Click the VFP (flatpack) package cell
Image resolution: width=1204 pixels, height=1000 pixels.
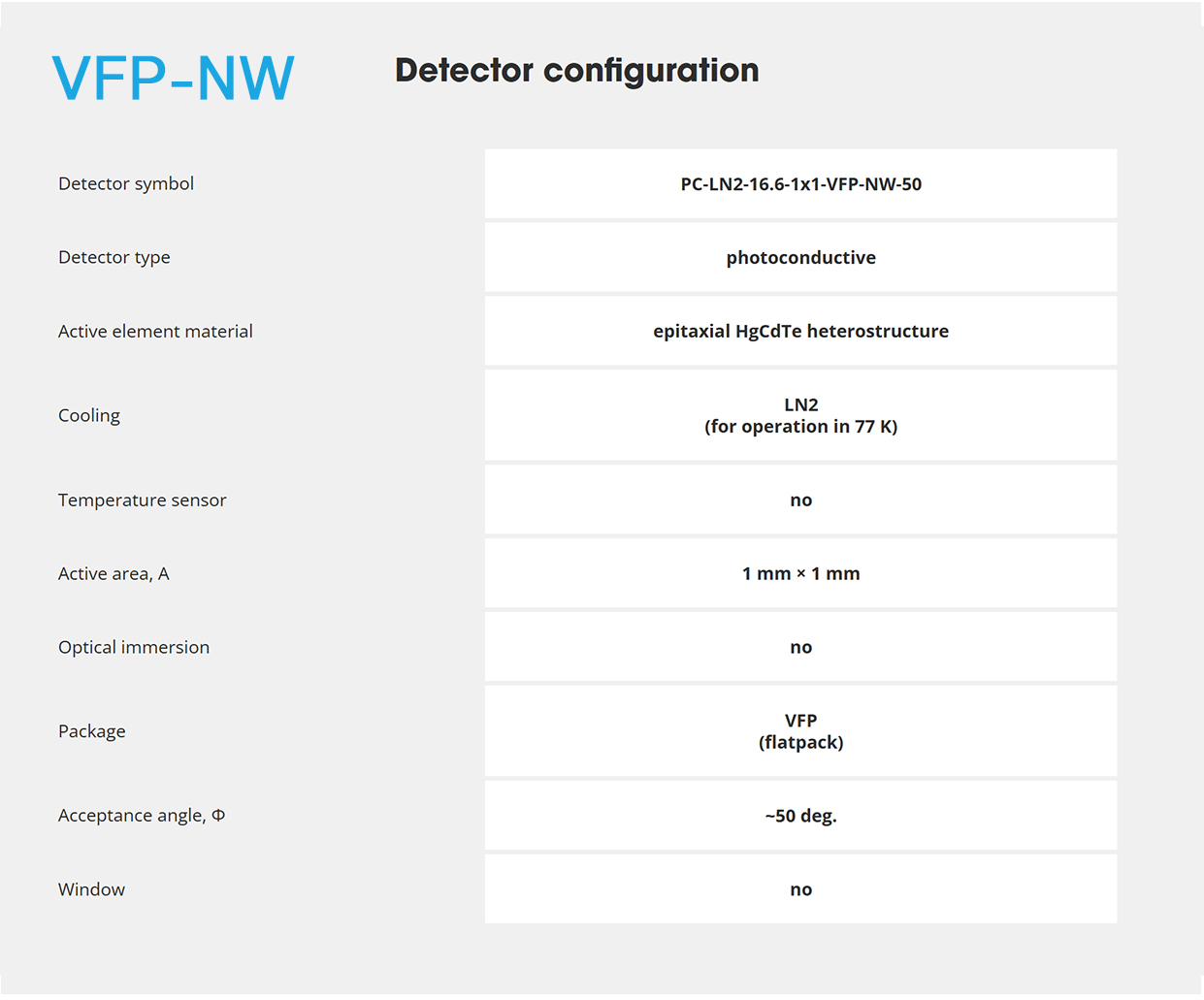tap(801, 731)
